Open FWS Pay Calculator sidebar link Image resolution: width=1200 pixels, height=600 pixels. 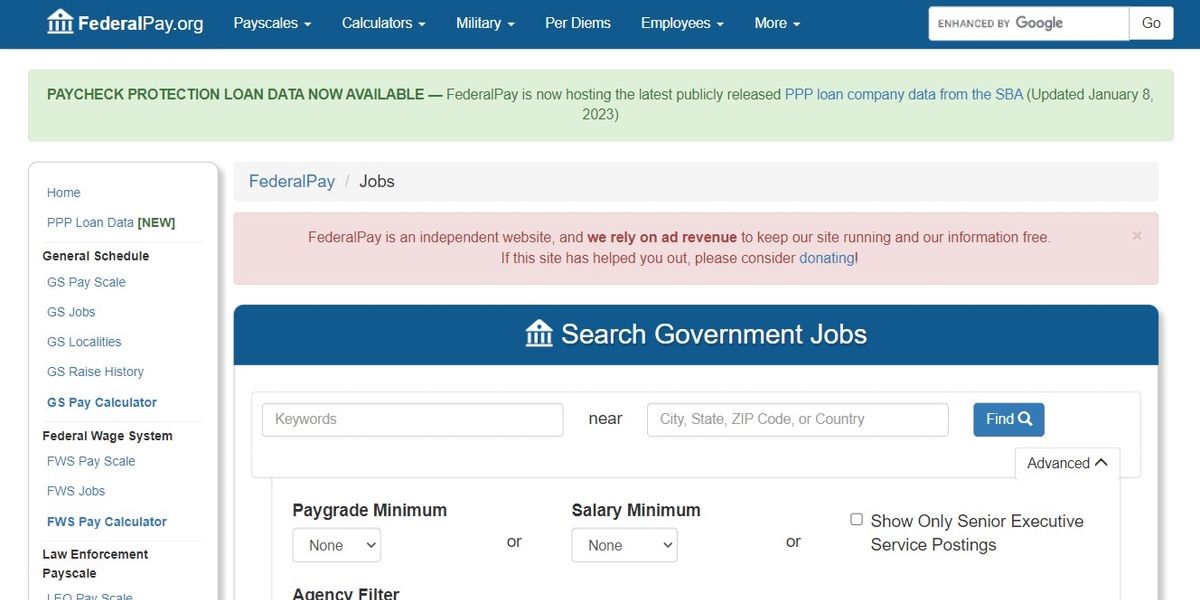[107, 521]
